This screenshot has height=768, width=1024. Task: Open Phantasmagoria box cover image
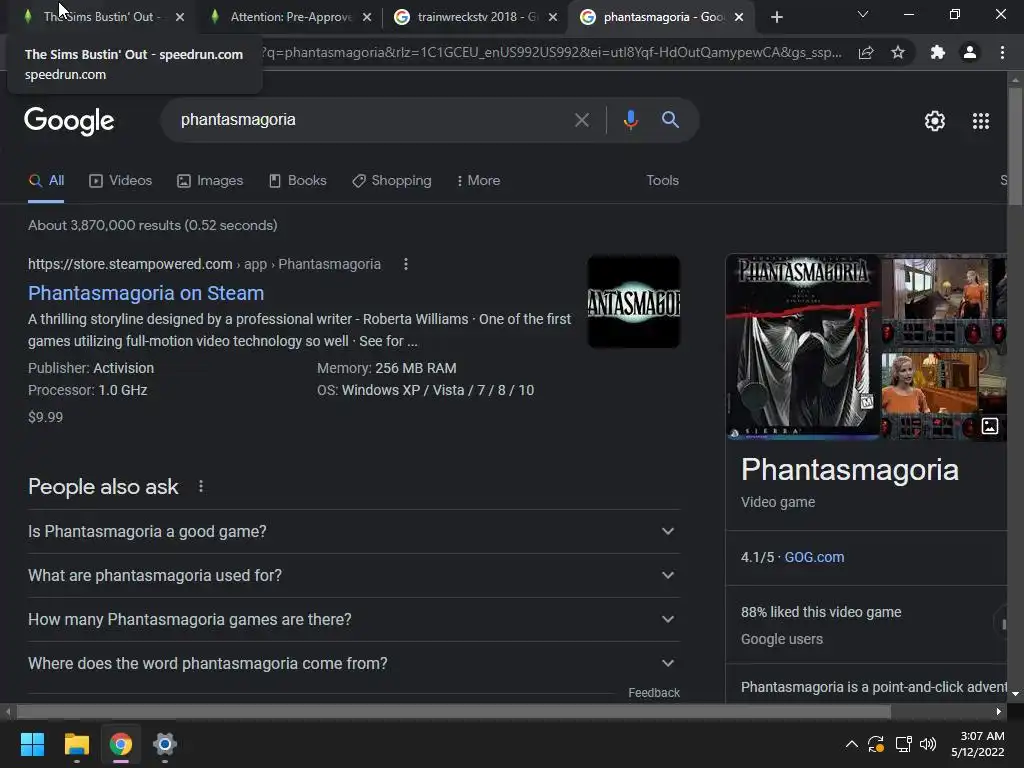pyautogui.click(x=803, y=346)
